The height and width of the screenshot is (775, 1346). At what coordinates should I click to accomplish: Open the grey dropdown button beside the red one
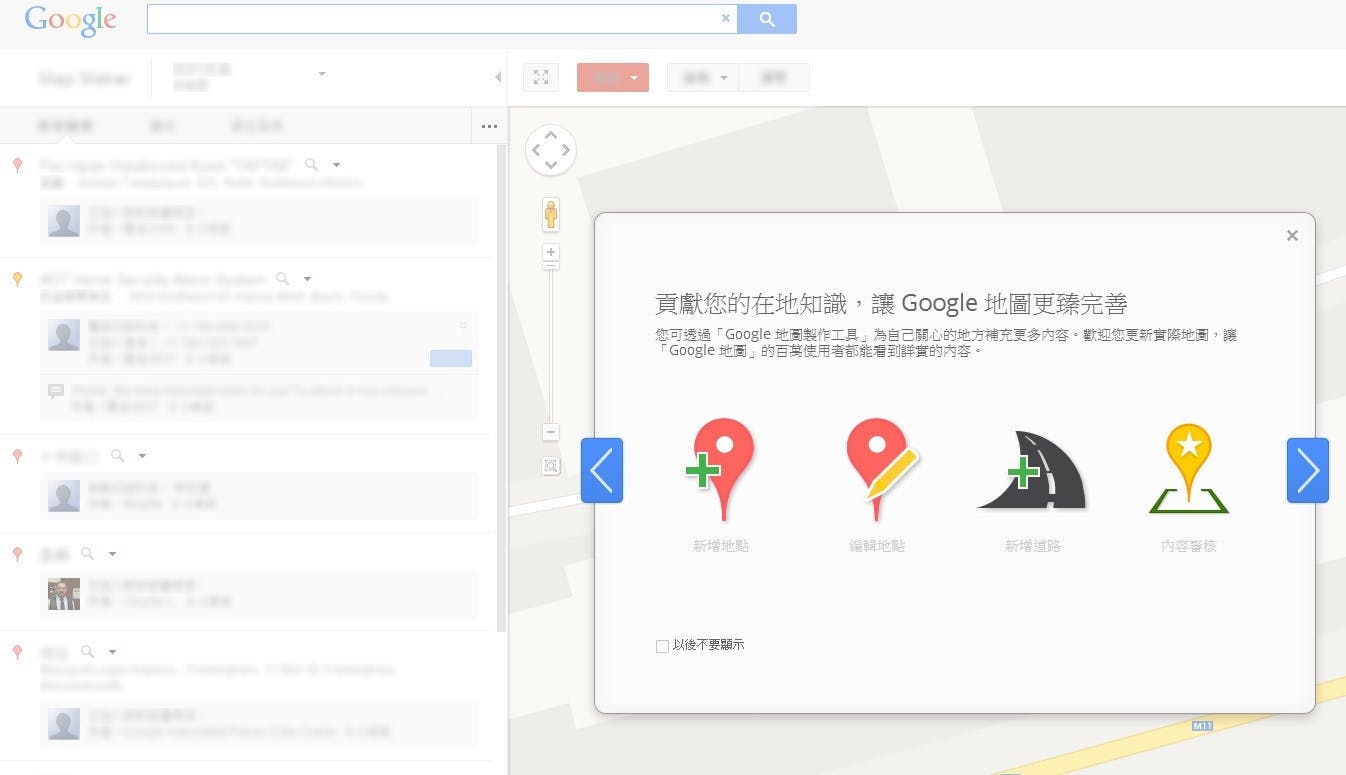tap(703, 77)
